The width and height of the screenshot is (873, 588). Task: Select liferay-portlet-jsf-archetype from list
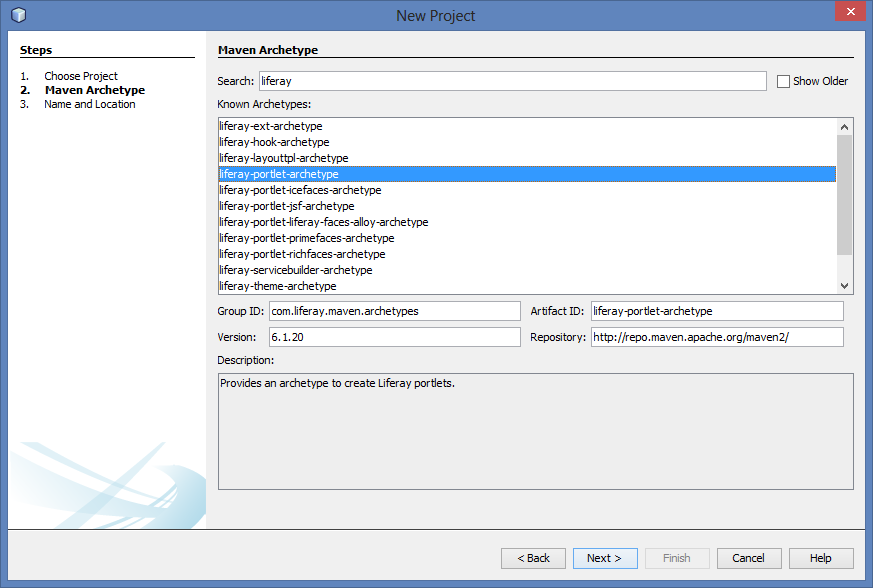[286, 206]
